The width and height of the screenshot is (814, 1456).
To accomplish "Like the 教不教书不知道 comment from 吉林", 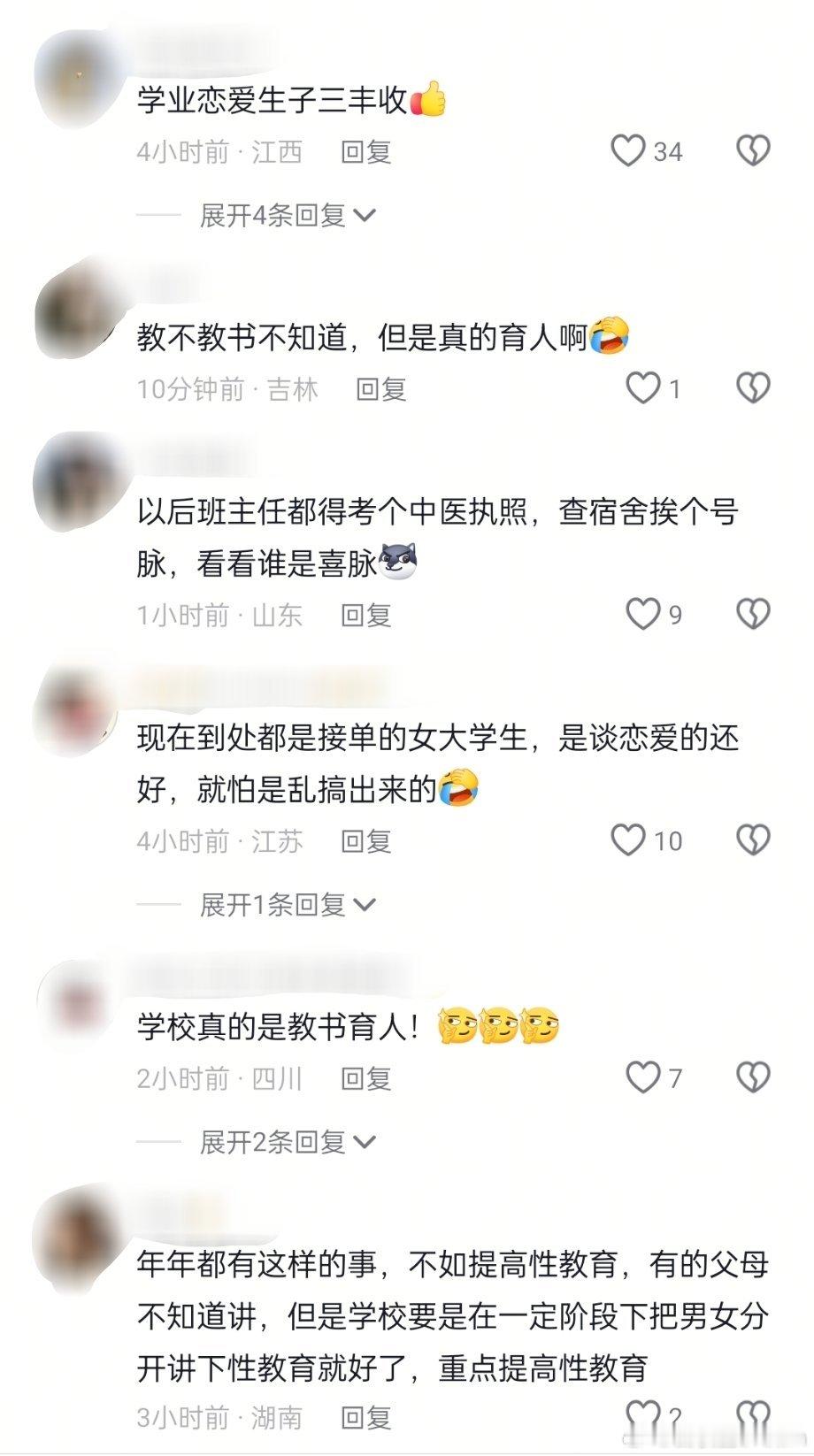I will click(643, 388).
